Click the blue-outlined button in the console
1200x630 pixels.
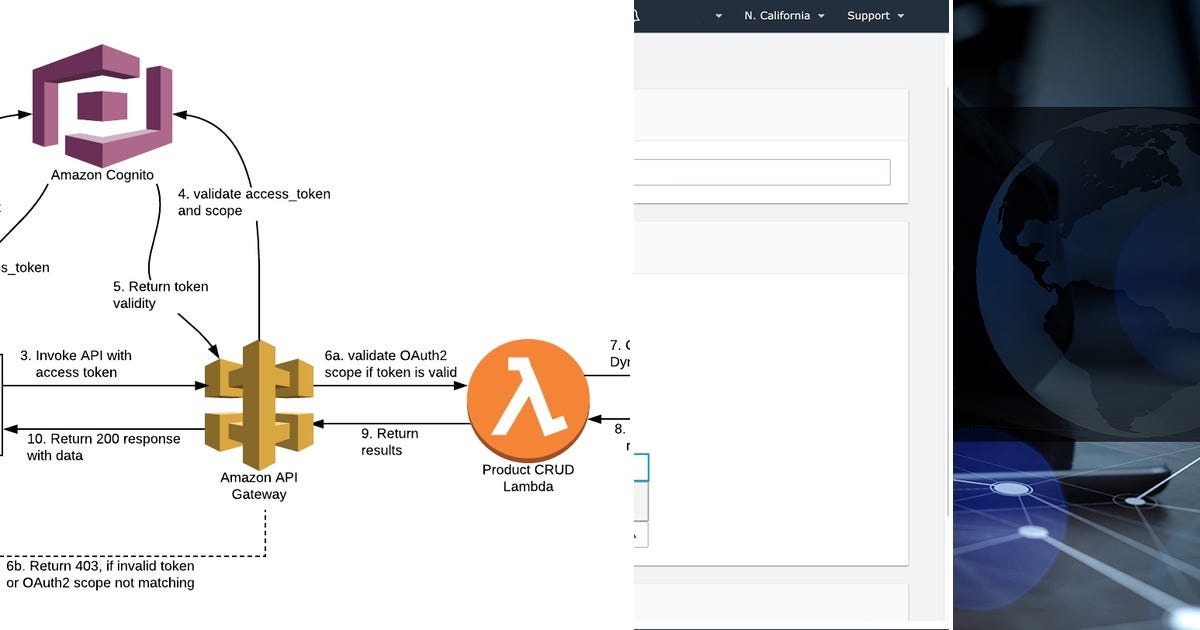point(641,466)
